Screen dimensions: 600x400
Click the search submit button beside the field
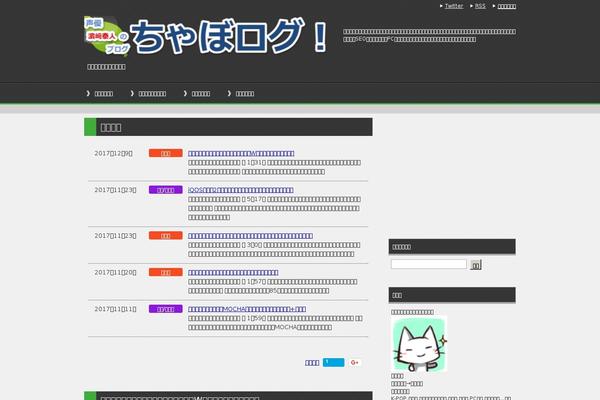click(x=476, y=264)
